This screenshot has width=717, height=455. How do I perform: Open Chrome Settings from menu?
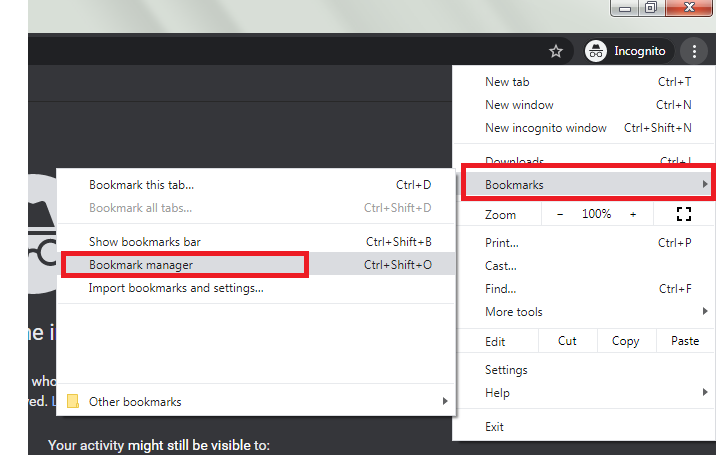pyautogui.click(x=506, y=370)
